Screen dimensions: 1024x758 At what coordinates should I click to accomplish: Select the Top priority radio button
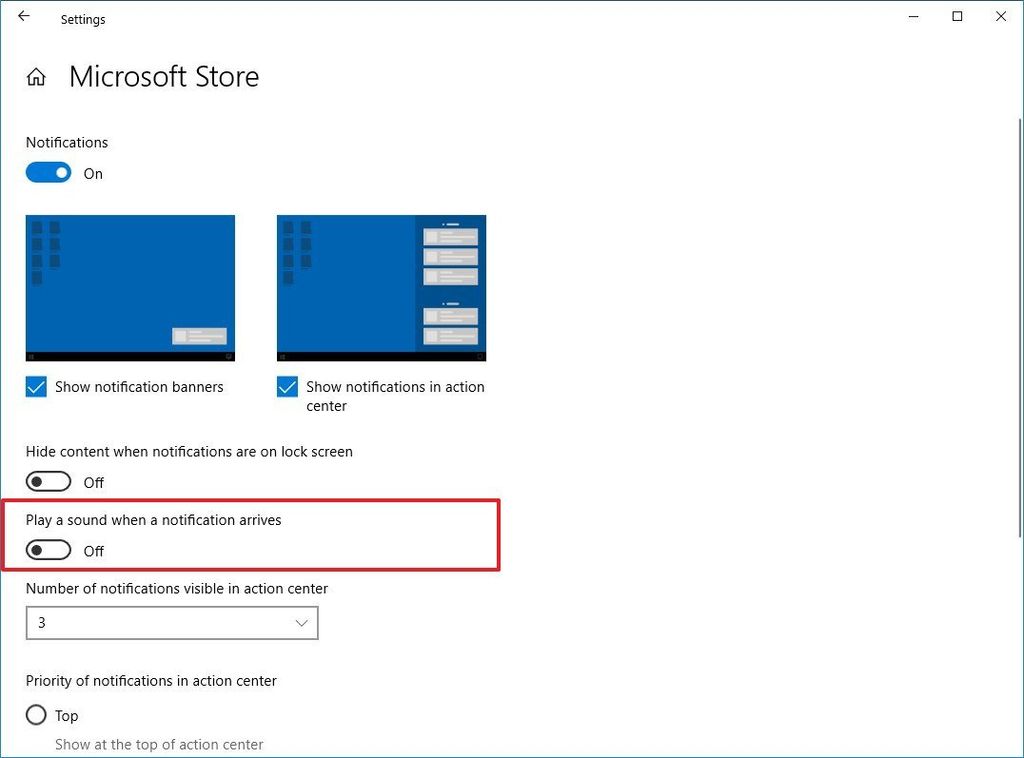click(36, 715)
